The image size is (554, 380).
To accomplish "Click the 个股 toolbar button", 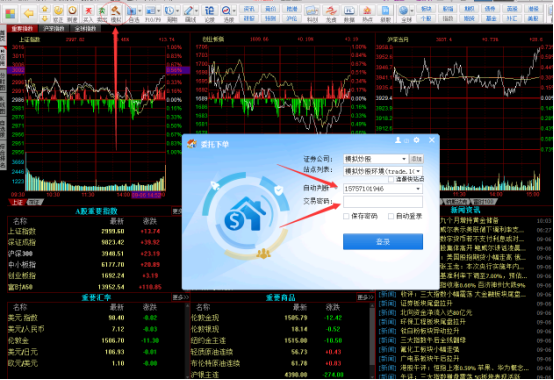I will tap(426, 18).
